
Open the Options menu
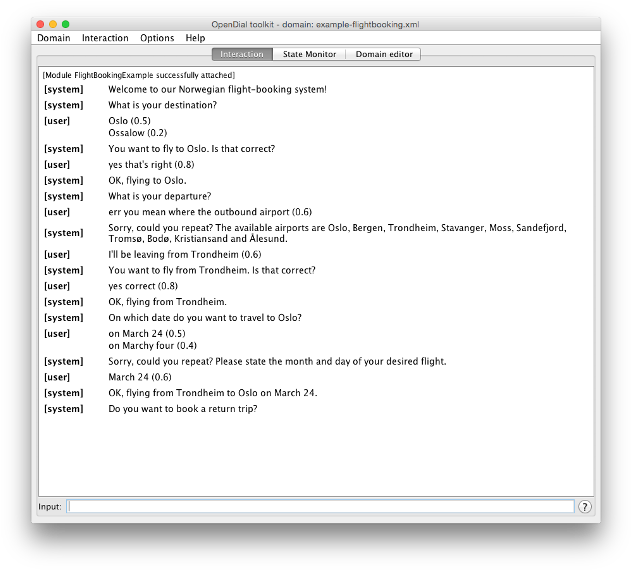(157, 38)
